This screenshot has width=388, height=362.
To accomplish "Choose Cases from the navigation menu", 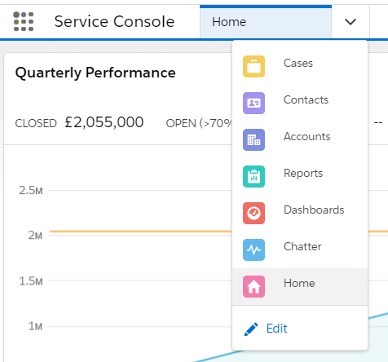I will pos(300,66).
